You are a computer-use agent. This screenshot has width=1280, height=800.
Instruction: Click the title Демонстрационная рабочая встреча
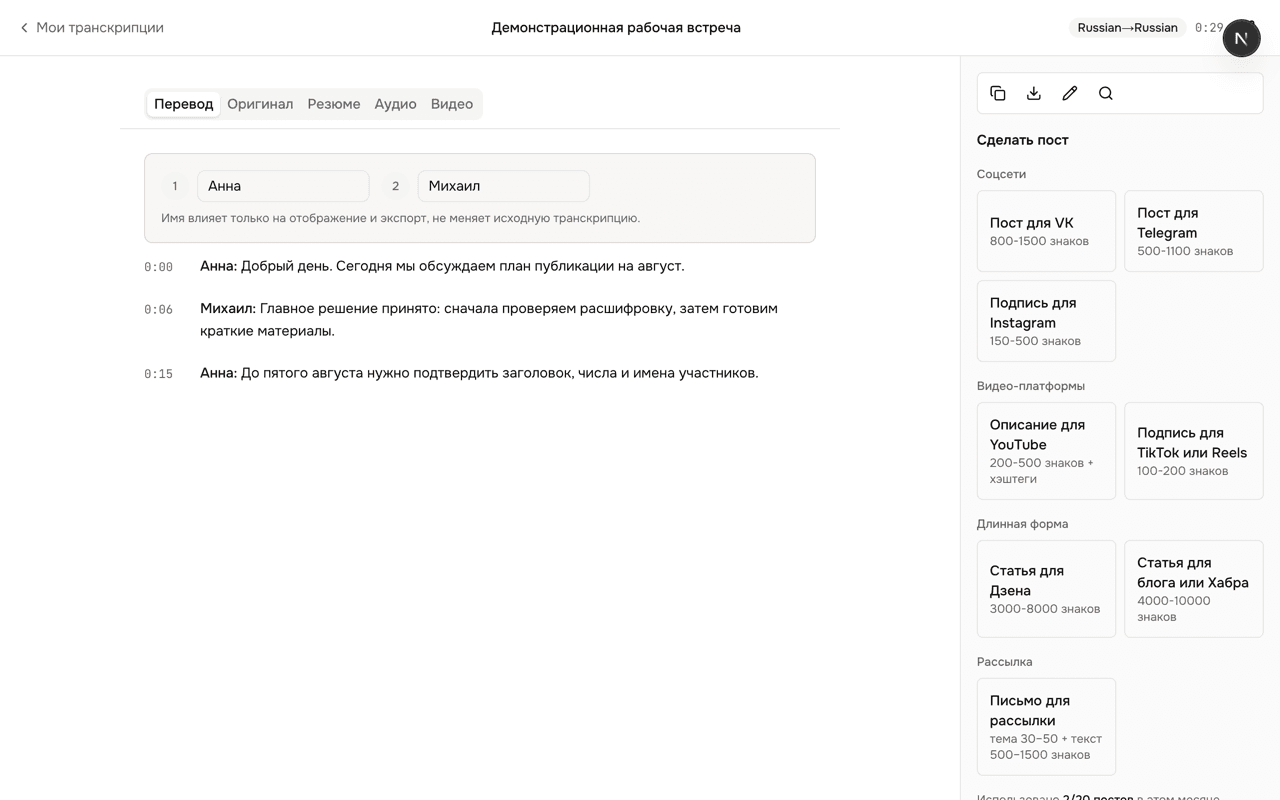click(616, 28)
